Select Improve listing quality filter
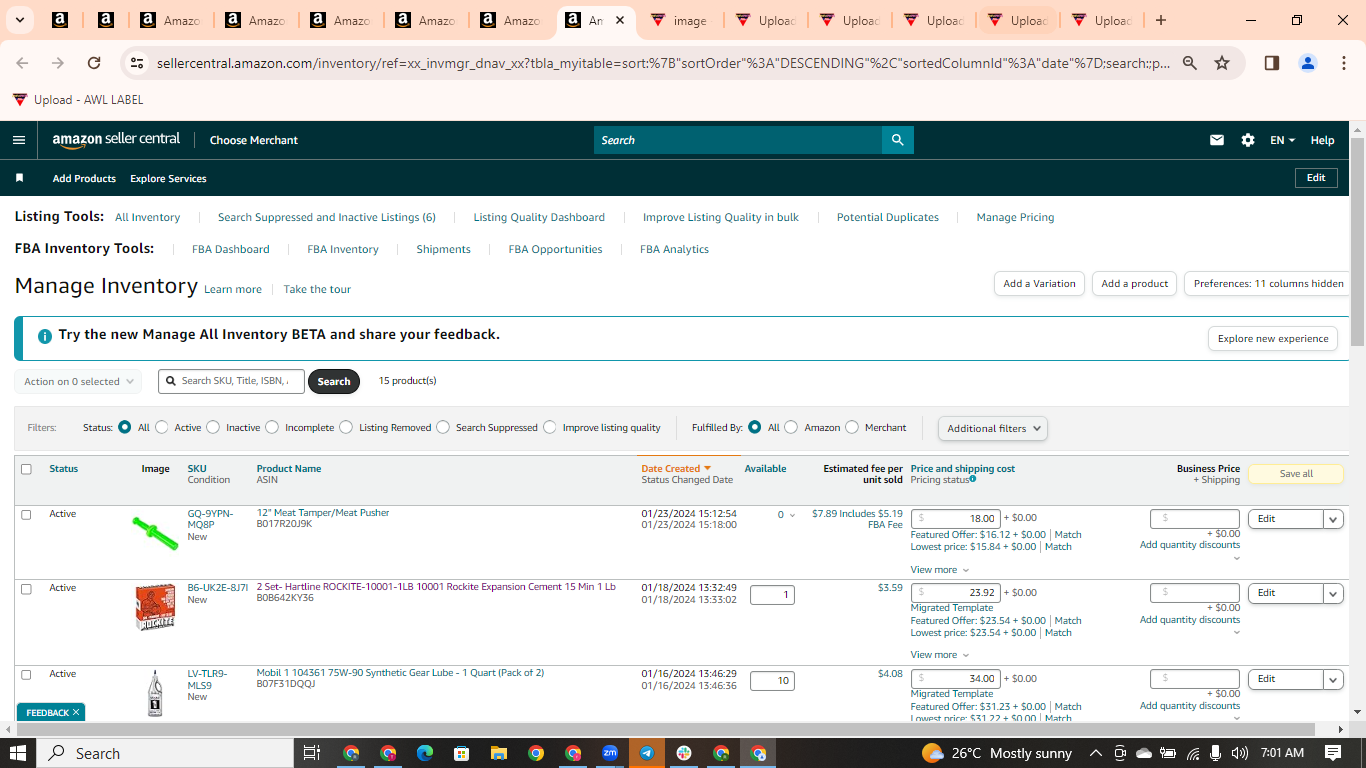Image resolution: width=1366 pixels, height=768 pixels. 550,427
